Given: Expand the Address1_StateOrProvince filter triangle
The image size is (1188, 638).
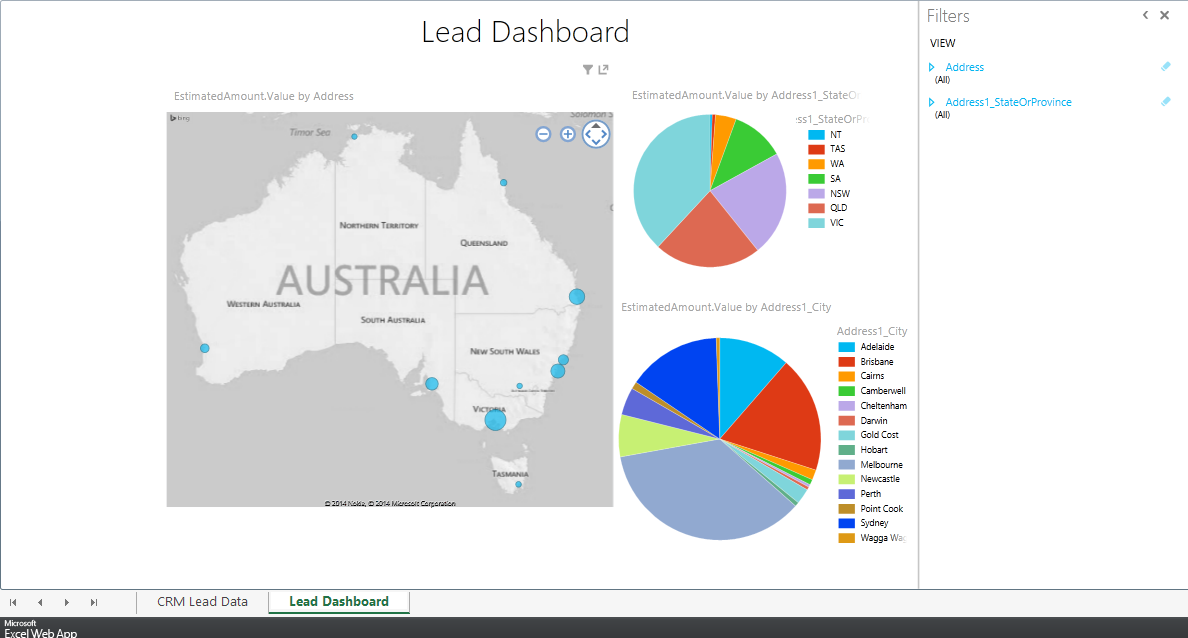Looking at the screenshot, I should click(x=932, y=103).
